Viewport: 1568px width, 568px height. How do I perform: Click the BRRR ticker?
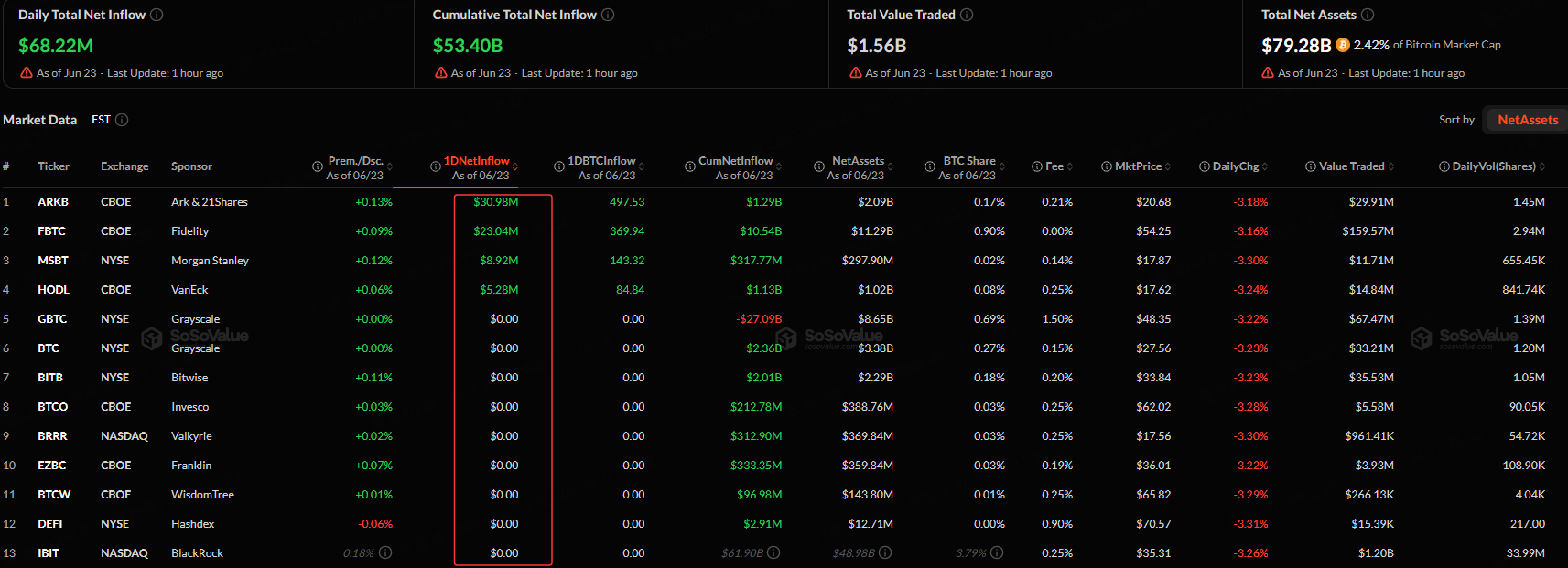(52, 436)
